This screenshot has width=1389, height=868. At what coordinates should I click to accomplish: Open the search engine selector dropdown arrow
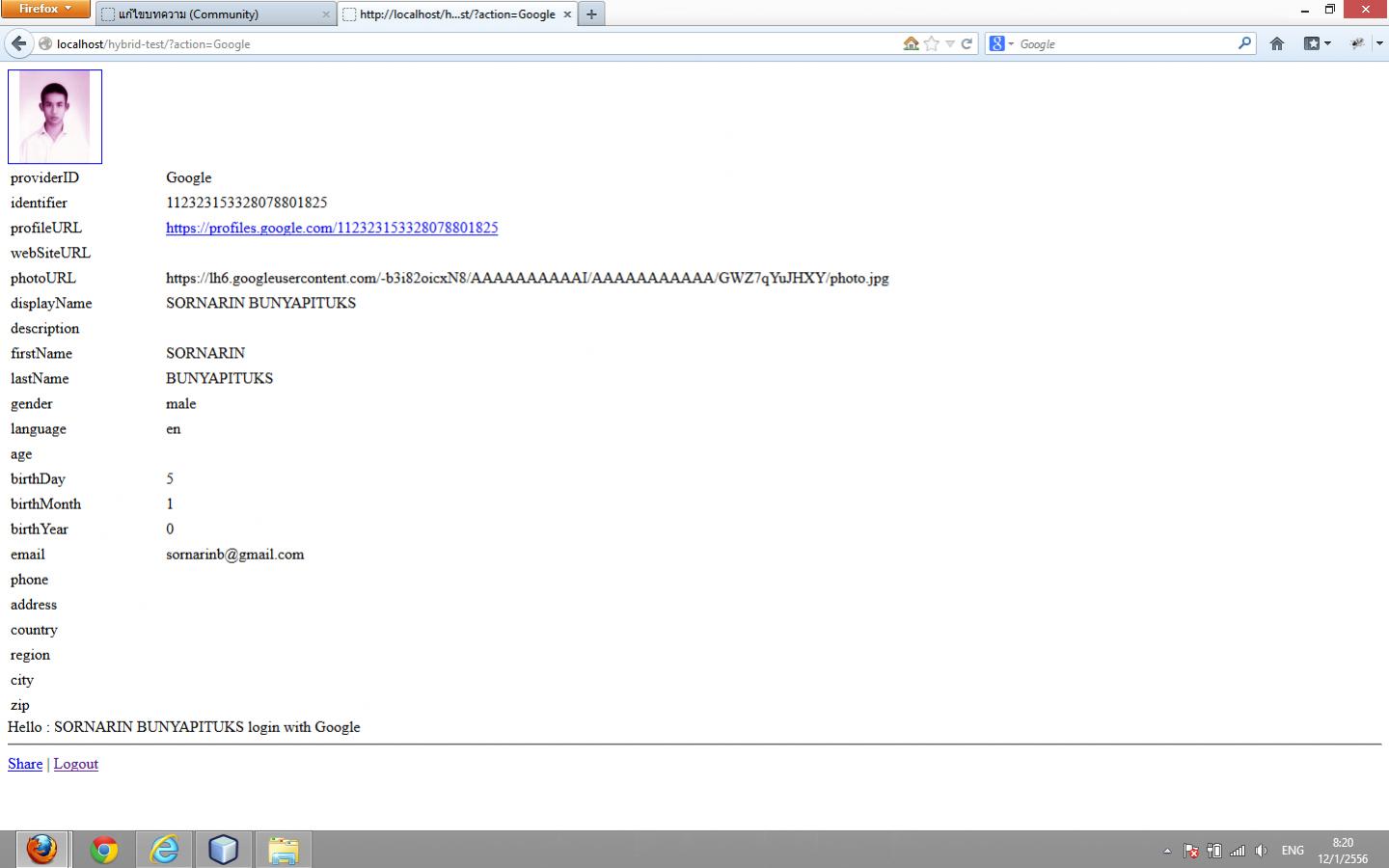click(1011, 43)
